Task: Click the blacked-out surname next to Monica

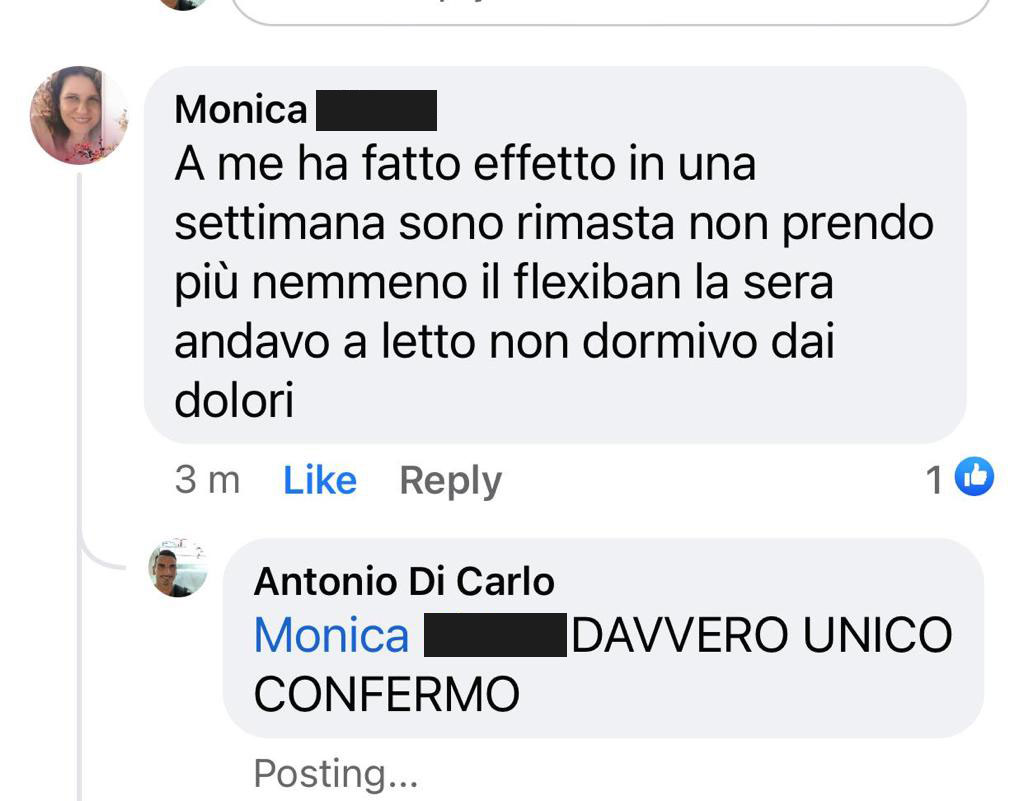Action: point(376,110)
